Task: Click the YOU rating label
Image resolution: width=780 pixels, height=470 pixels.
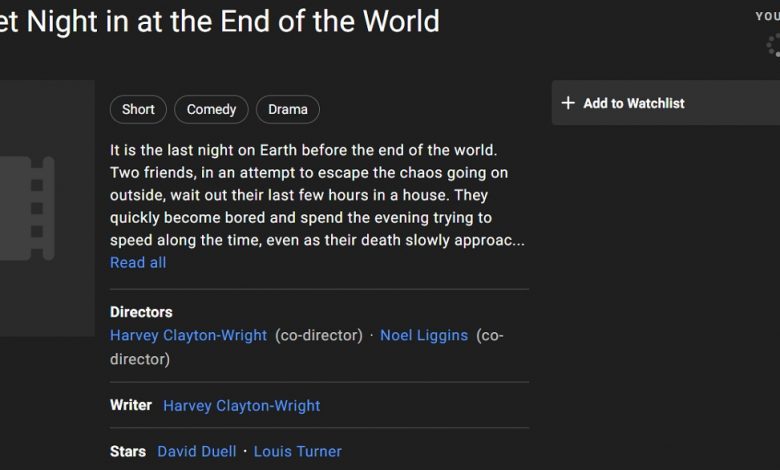Action: click(x=768, y=16)
